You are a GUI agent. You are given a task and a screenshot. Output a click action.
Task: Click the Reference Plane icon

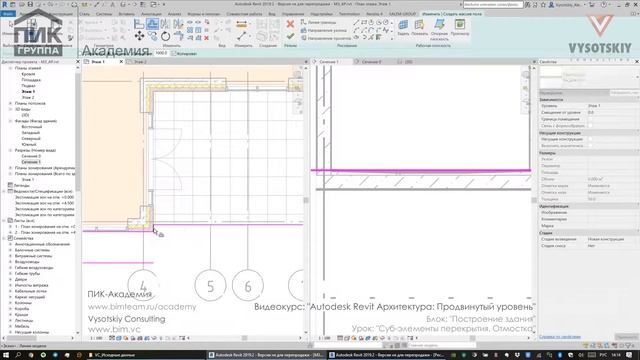tap(439, 25)
